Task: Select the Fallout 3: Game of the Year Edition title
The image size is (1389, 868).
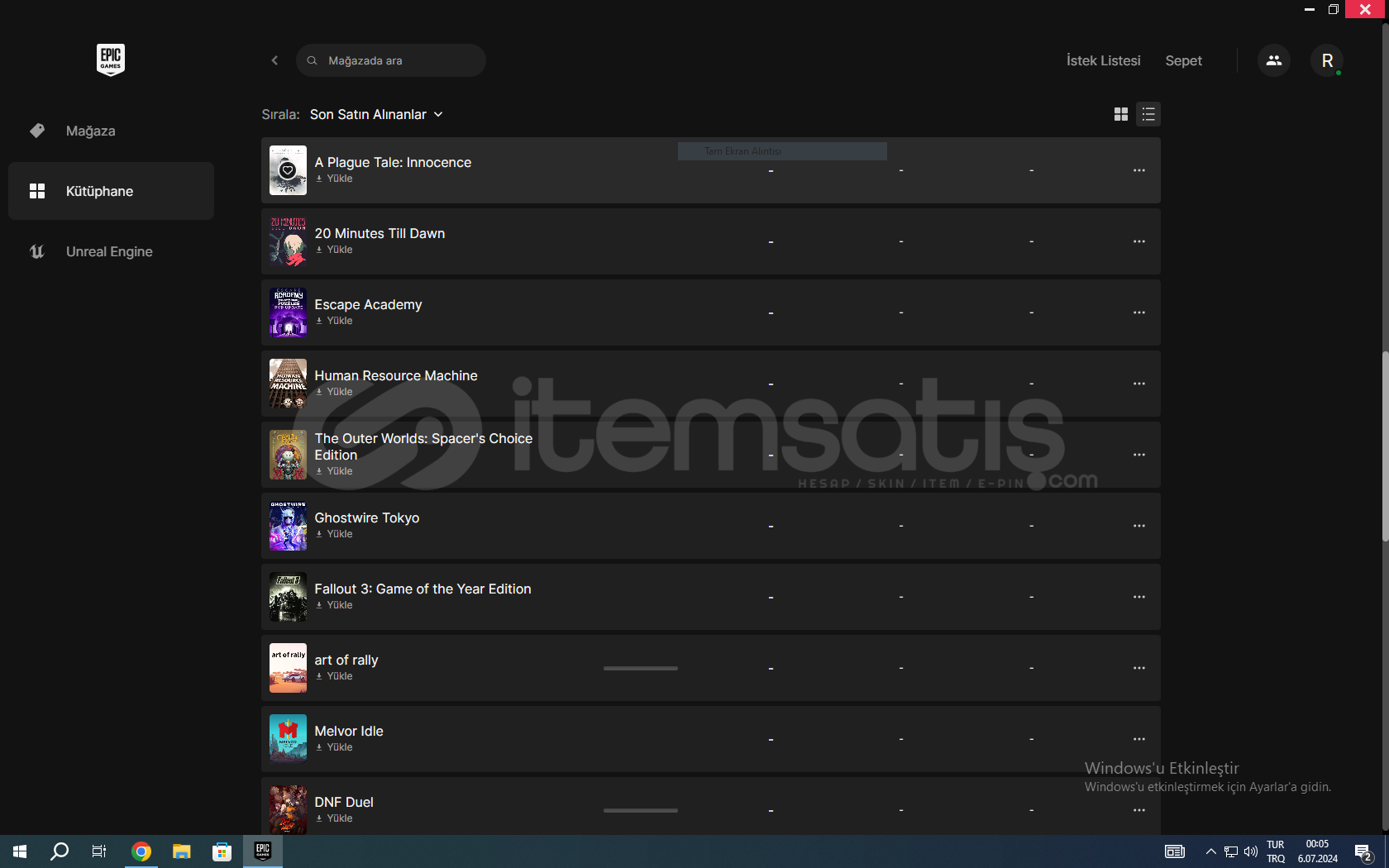Action: tap(422, 589)
